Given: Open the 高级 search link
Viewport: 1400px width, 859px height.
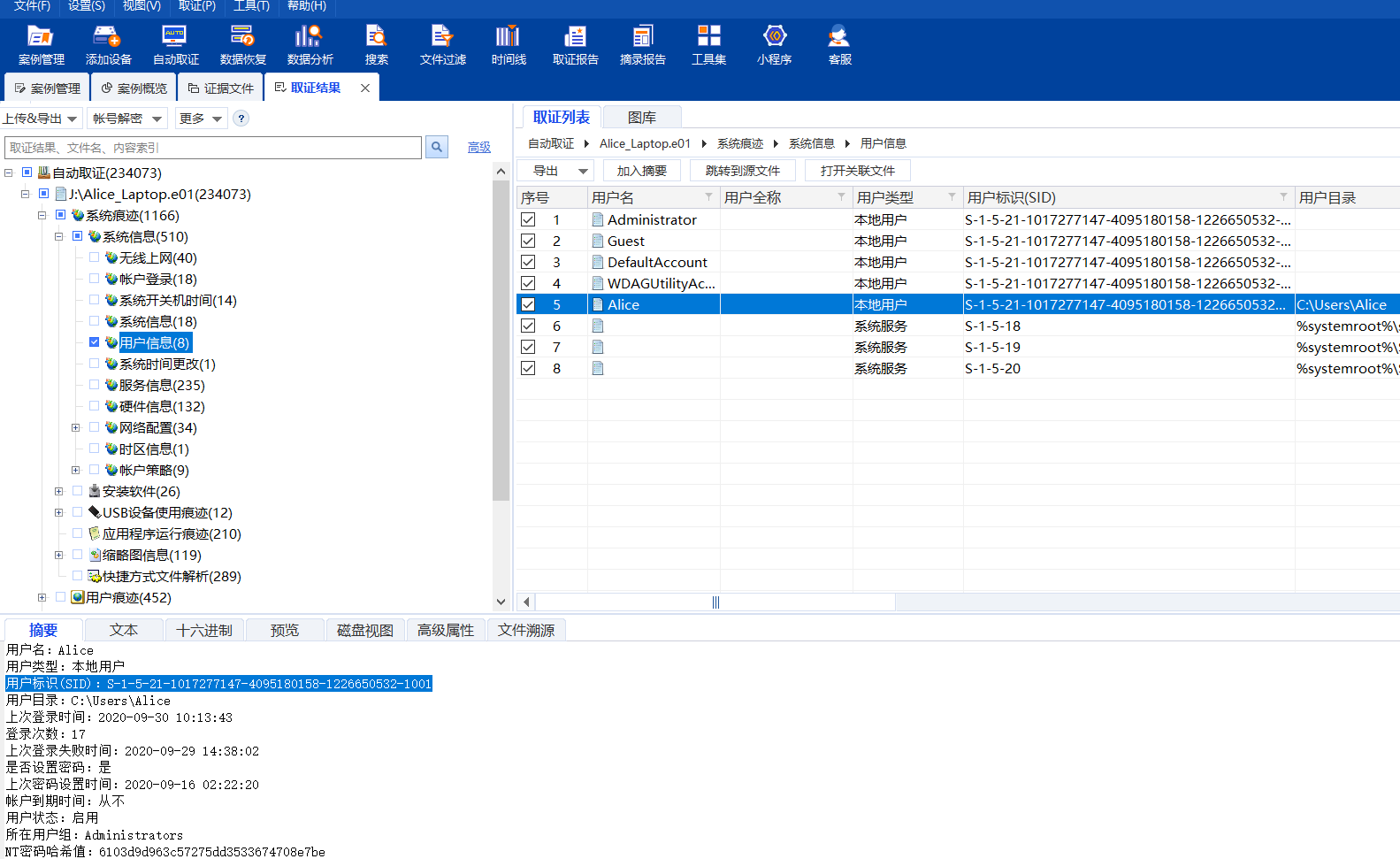Looking at the screenshot, I should coord(479,147).
